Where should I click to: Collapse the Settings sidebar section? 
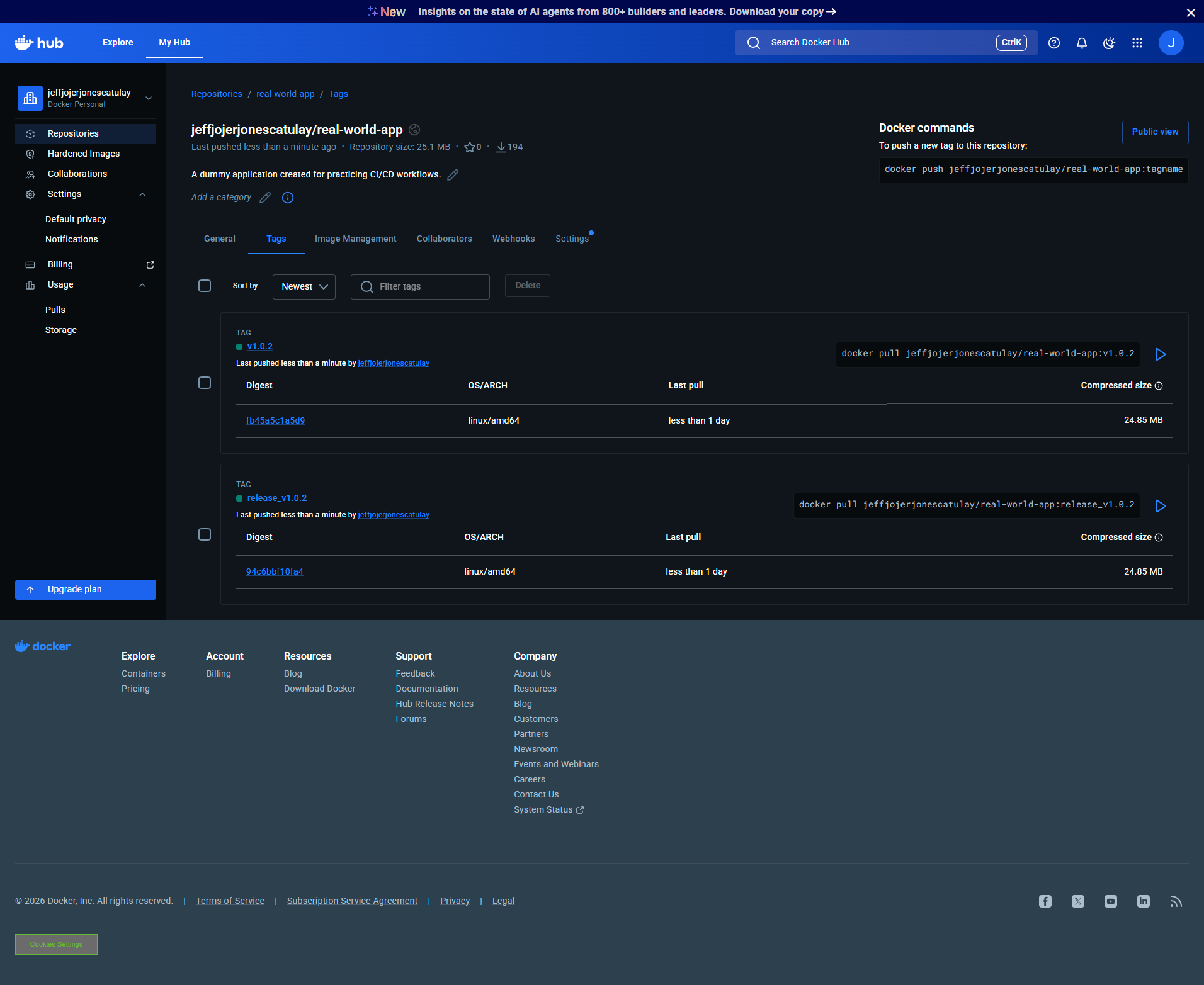pyautogui.click(x=142, y=194)
